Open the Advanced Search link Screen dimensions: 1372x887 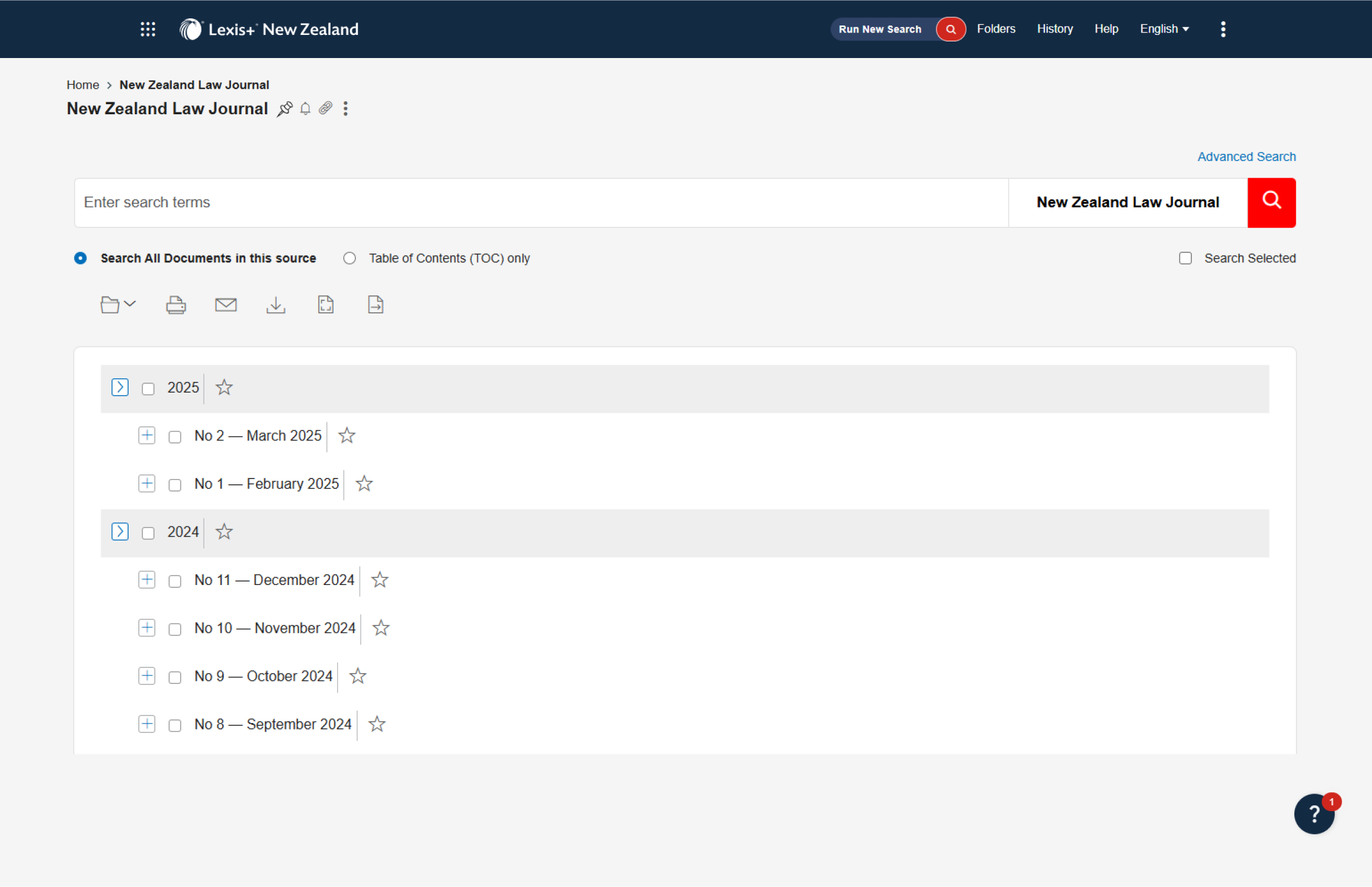coord(1246,157)
